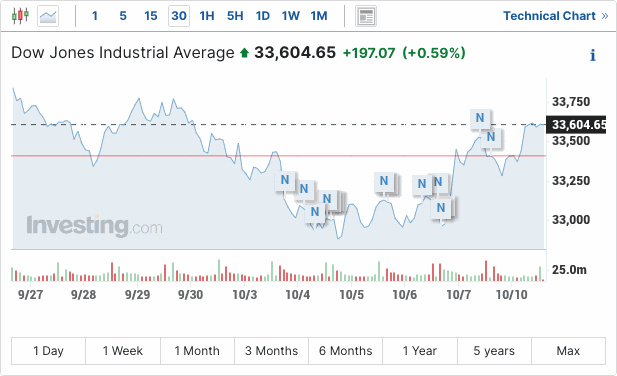Click the +197.07 price change value
Viewport: 617px width, 376px height.
click(x=369, y=53)
